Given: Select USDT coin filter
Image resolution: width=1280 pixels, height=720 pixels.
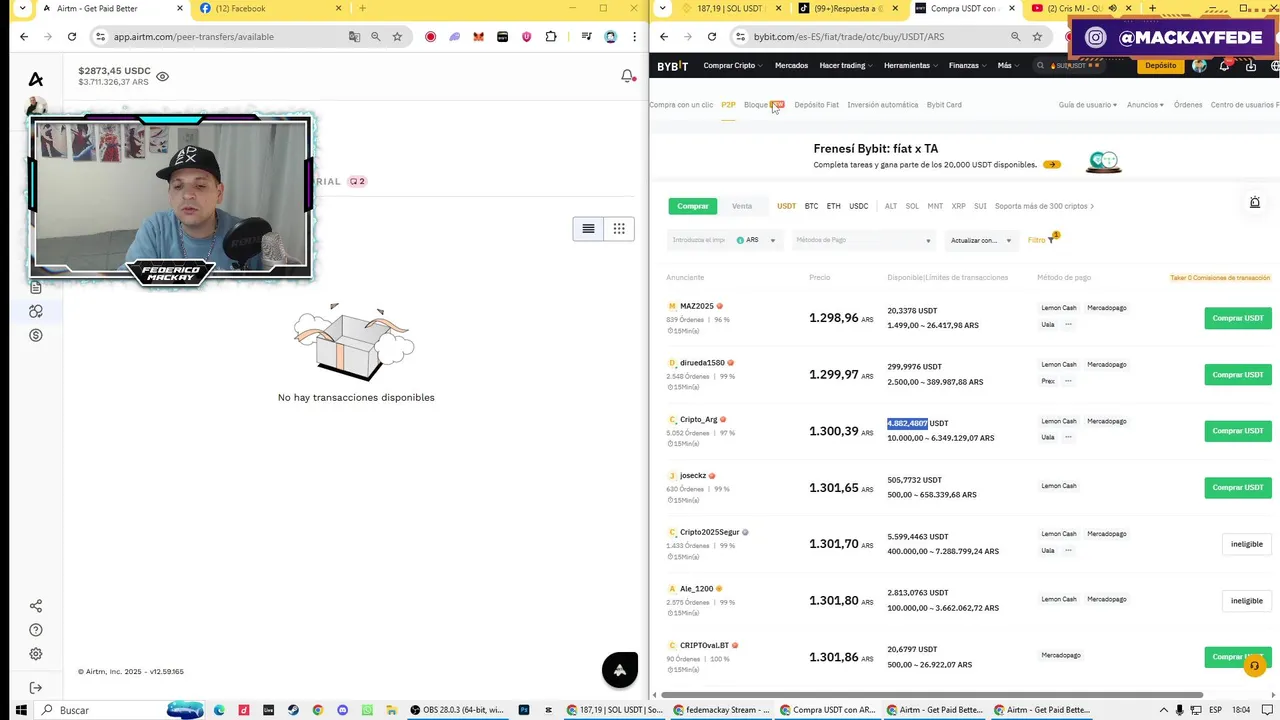Looking at the screenshot, I should [787, 206].
